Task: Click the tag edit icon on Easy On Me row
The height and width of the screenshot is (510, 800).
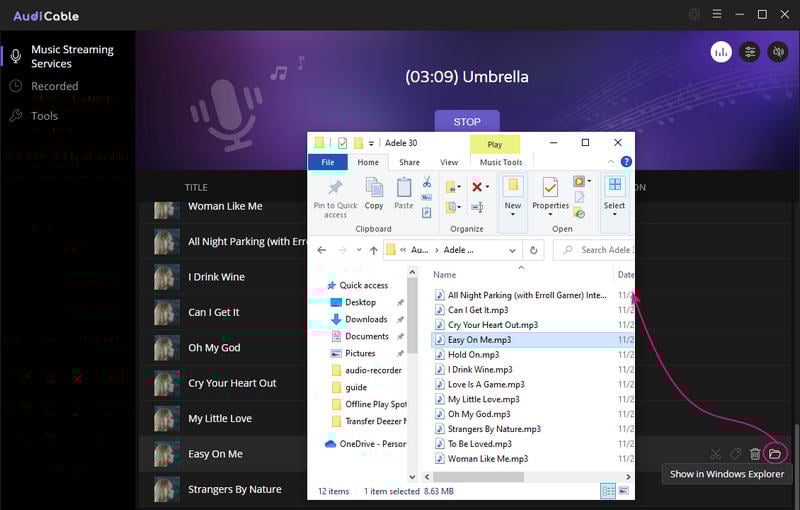Action: coord(735,453)
